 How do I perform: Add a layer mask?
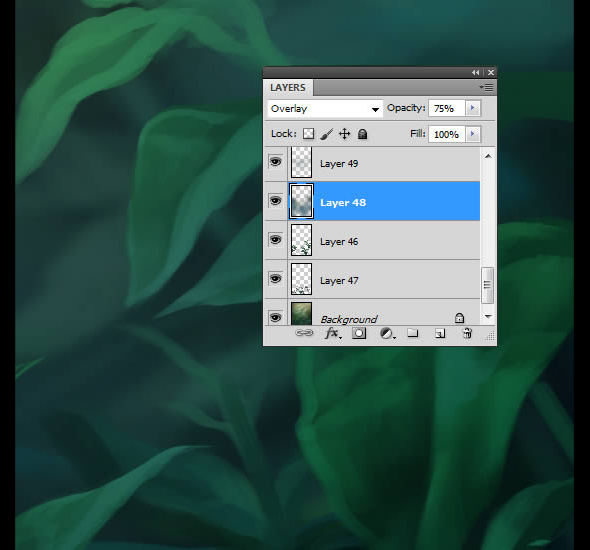coord(359,333)
